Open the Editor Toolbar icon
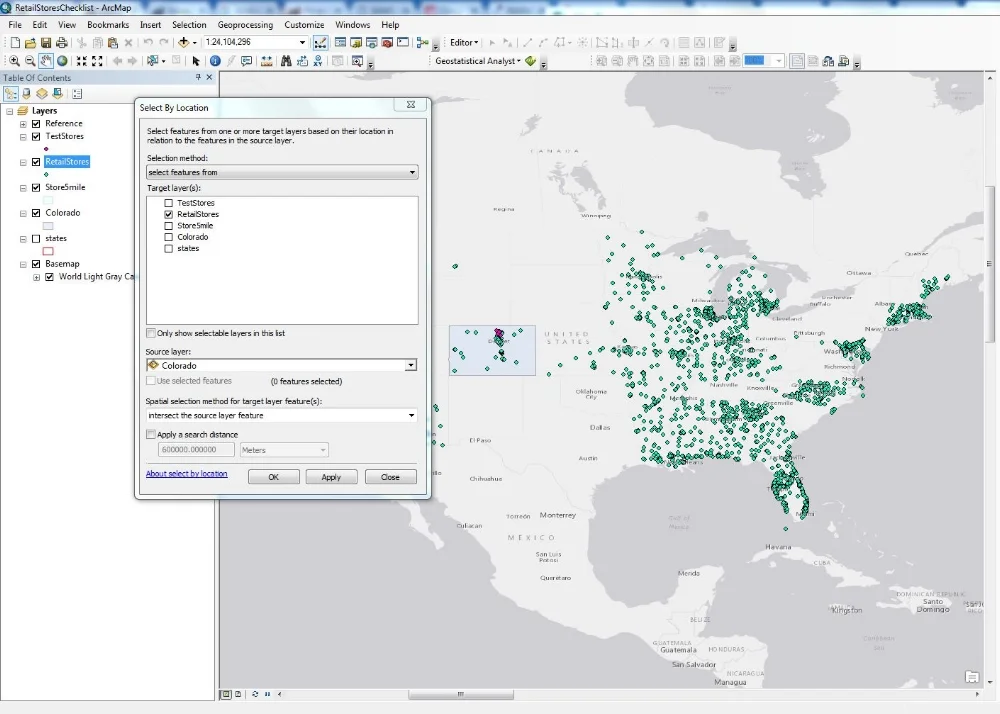1000x714 pixels. pyautogui.click(x=320, y=43)
